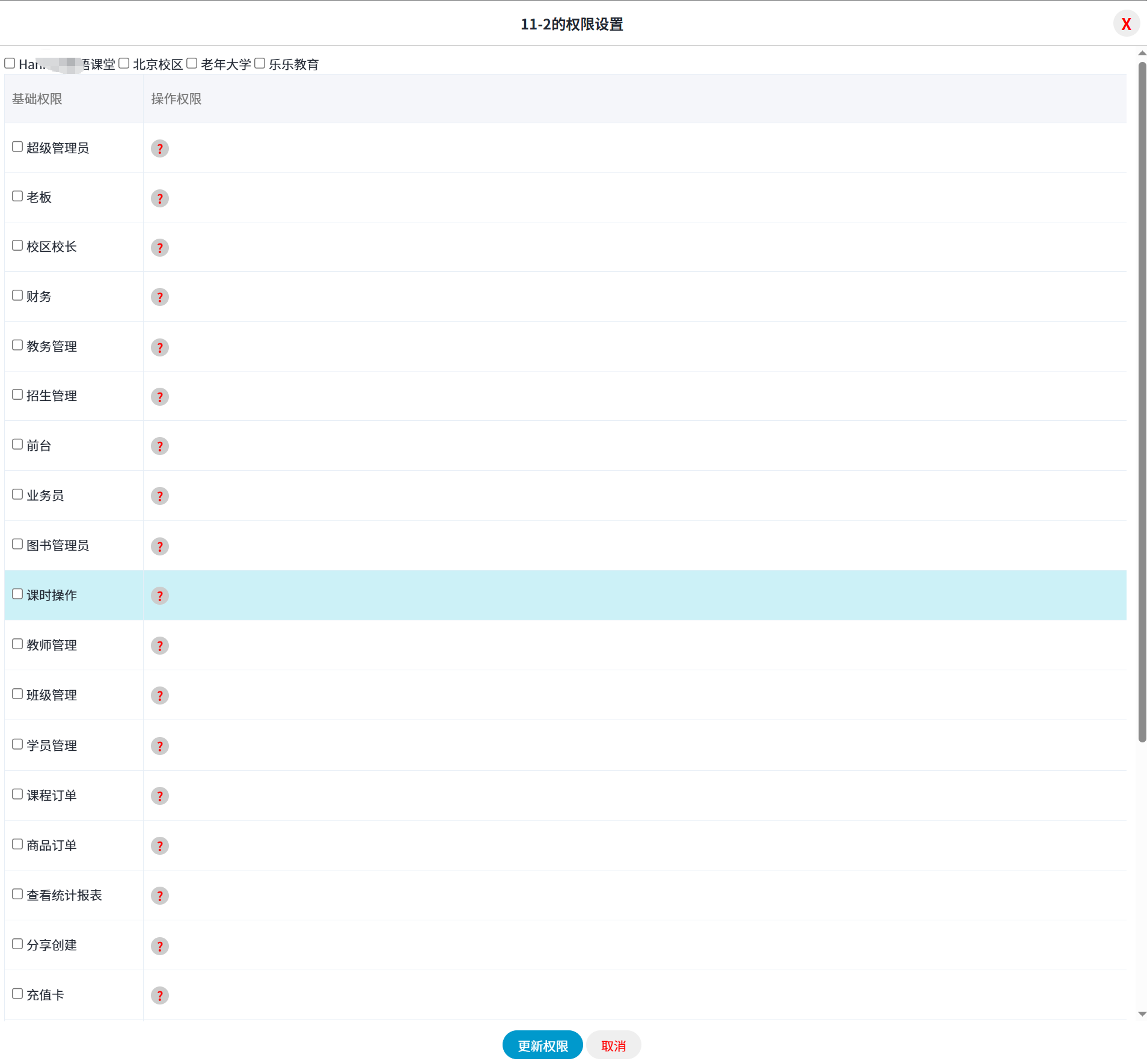Select the 老年大学 campus checkbox
1147x1064 pixels.
pyautogui.click(x=192, y=63)
